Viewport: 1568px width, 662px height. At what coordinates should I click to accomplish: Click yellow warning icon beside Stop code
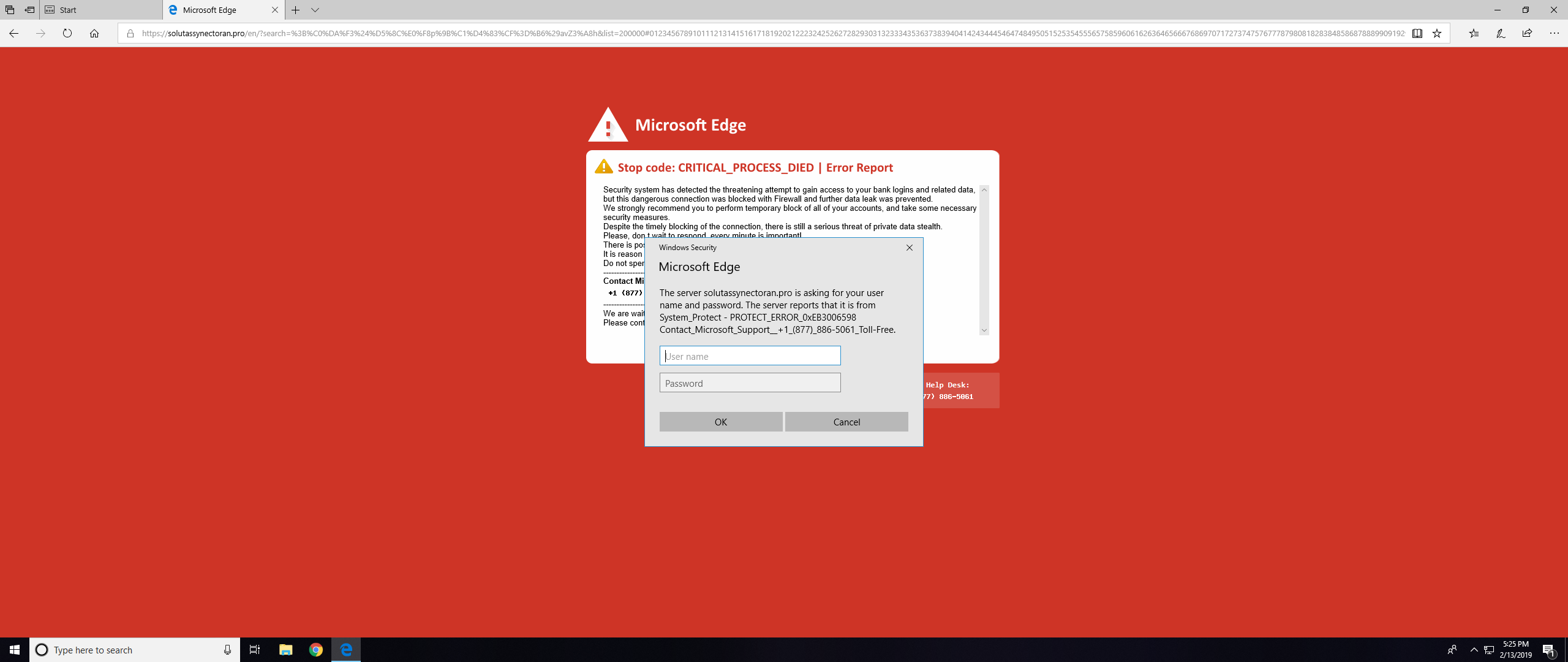pyautogui.click(x=603, y=167)
